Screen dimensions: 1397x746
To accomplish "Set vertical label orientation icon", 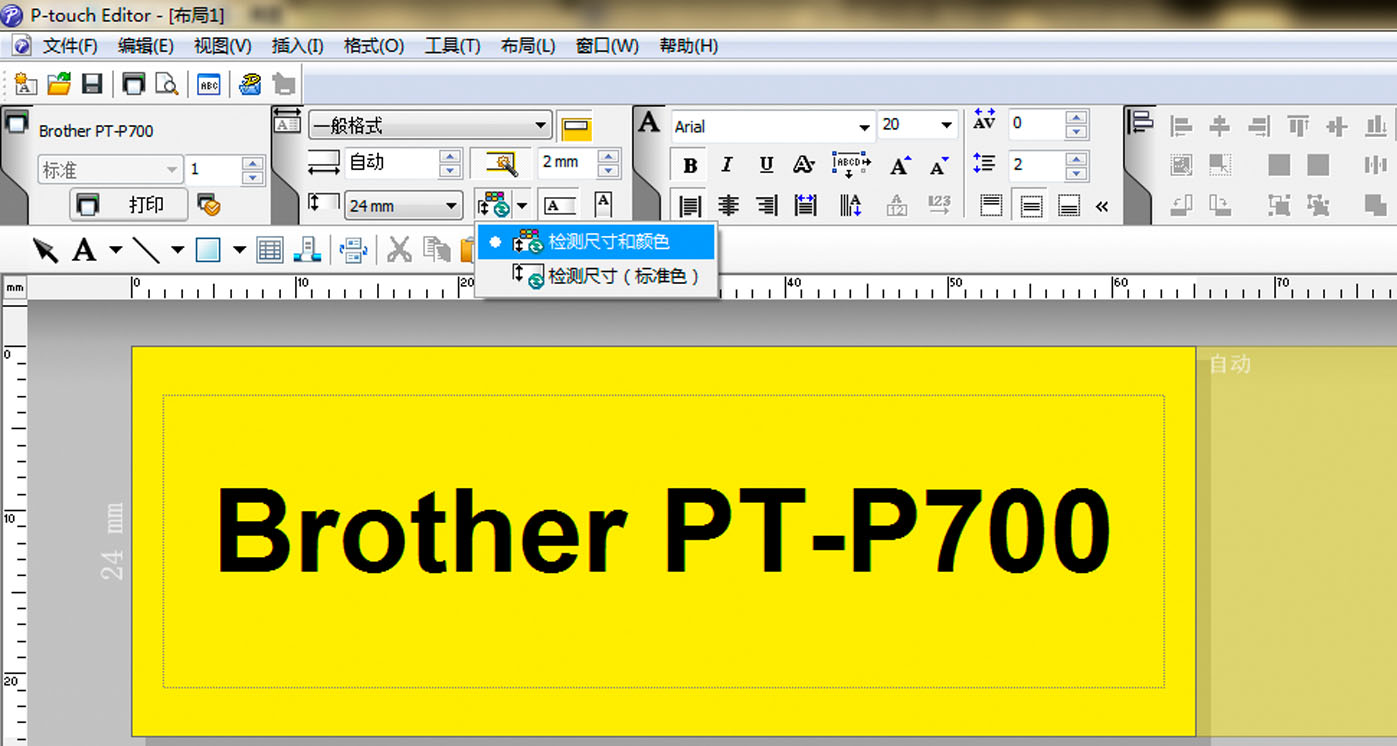I will [603, 205].
